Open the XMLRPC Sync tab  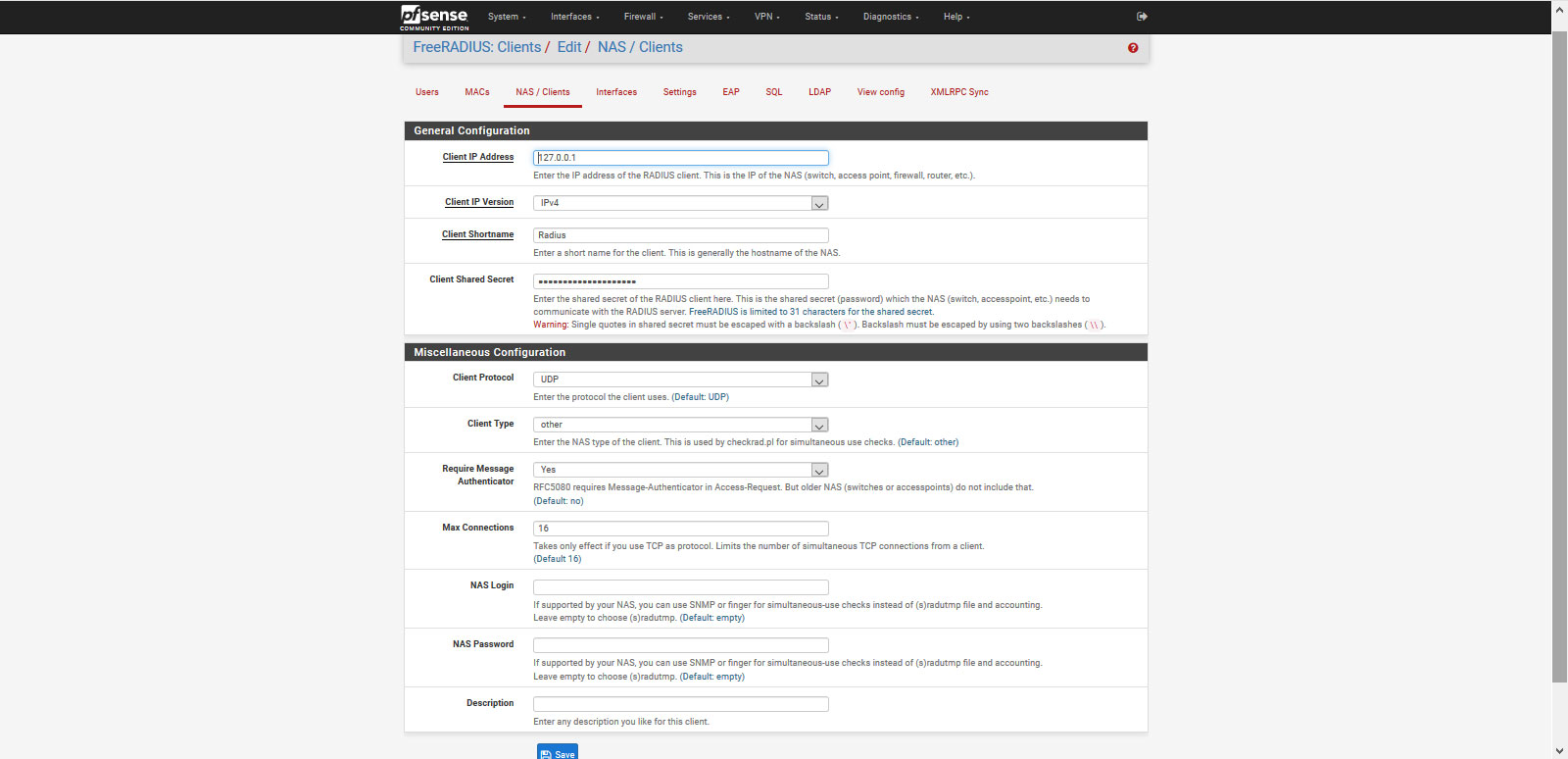pyautogui.click(x=959, y=92)
